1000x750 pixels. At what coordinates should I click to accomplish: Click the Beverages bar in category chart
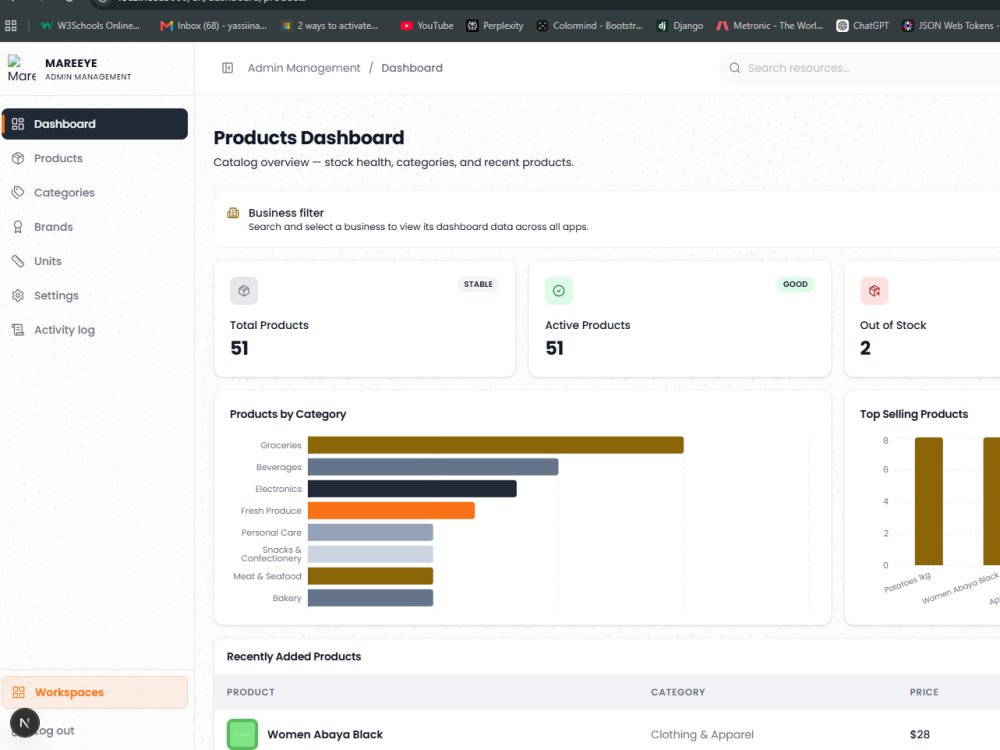coord(433,467)
